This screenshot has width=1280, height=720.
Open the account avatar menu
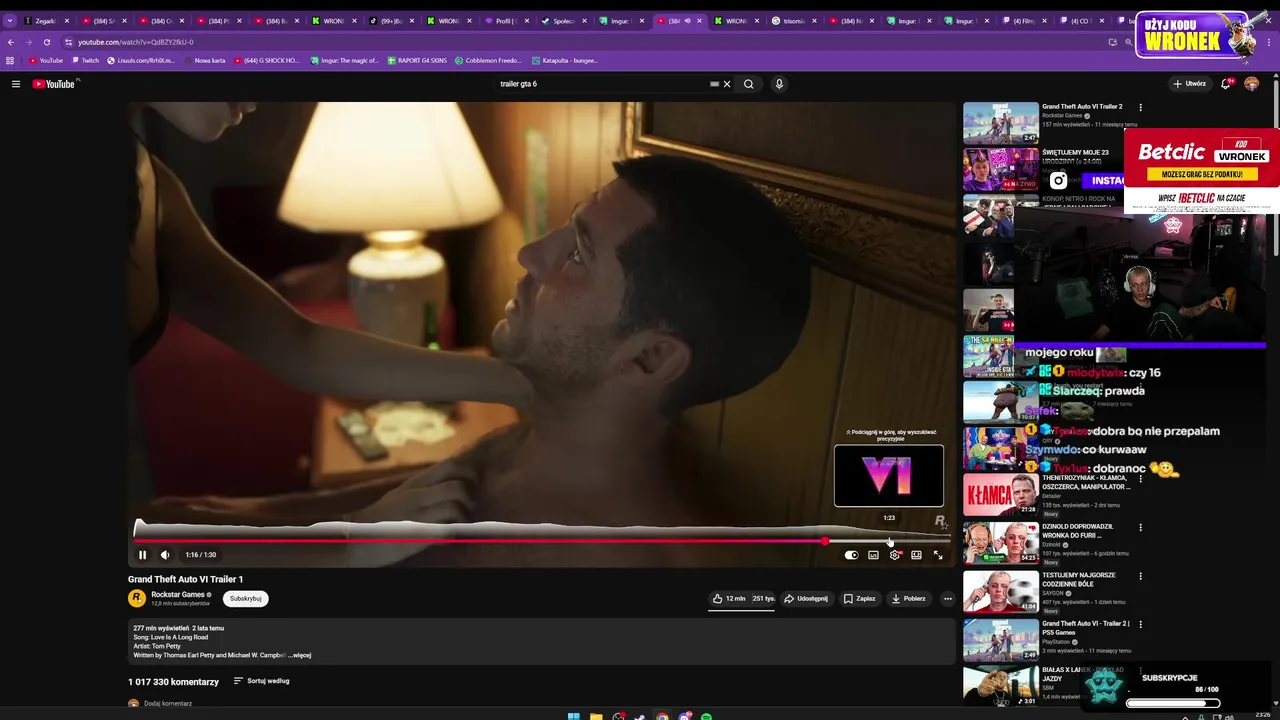point(1252,84)
